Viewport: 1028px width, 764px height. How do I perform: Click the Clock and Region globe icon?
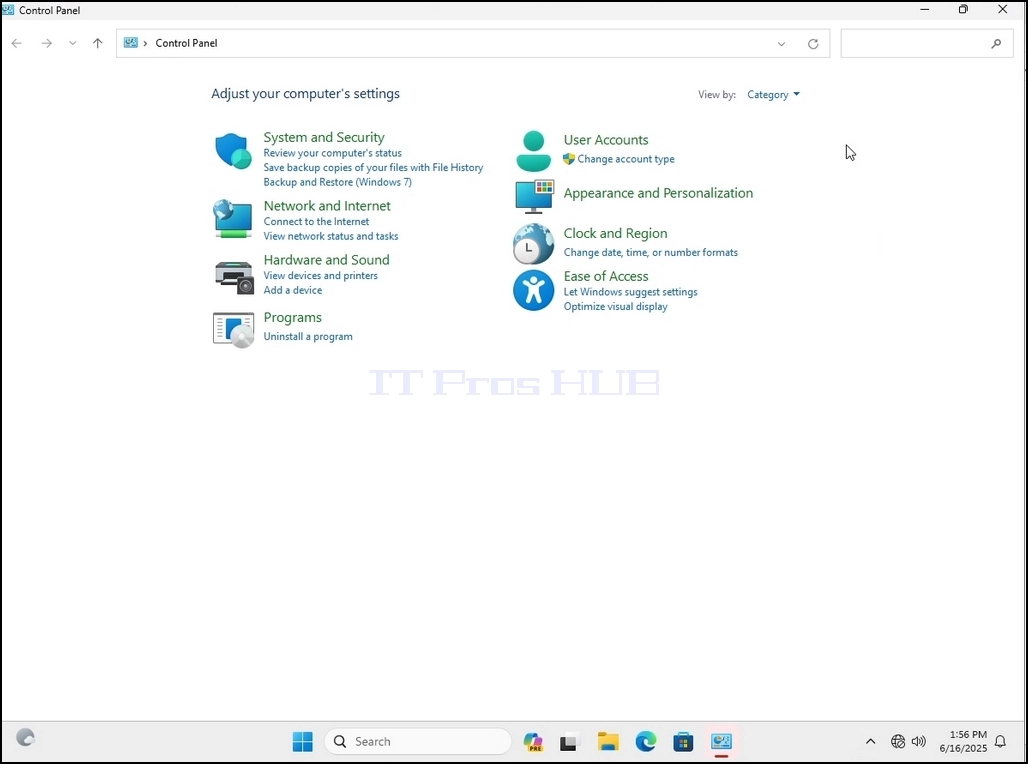point(533,243)
